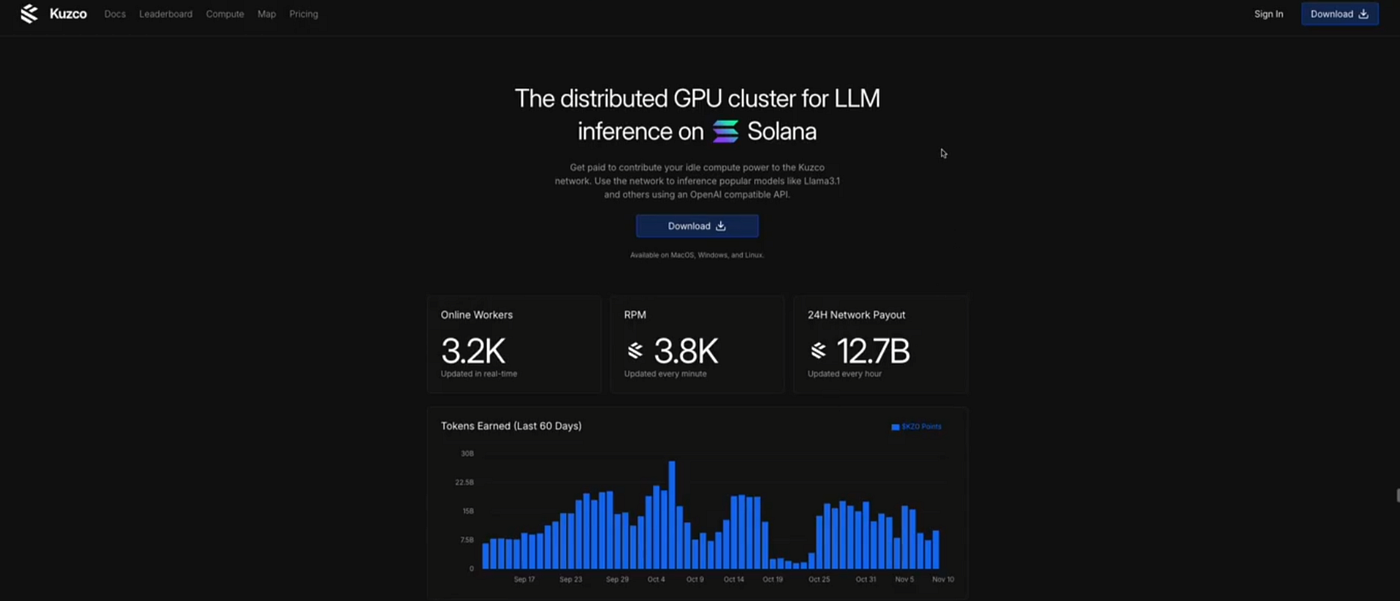Click the Oct 25 axis label

(819, 580)
